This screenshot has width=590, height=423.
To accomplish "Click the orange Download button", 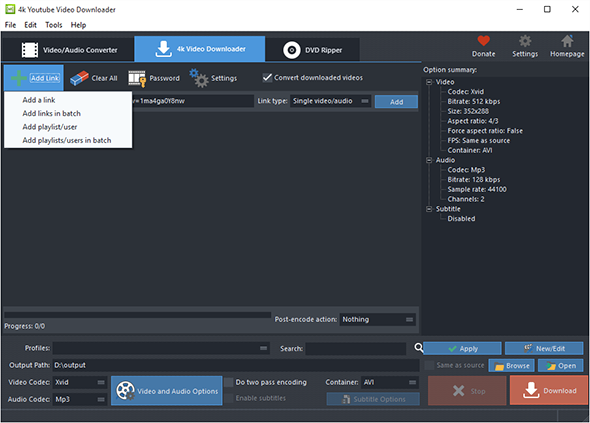I will pyautogui.click(x=549, y=390).
